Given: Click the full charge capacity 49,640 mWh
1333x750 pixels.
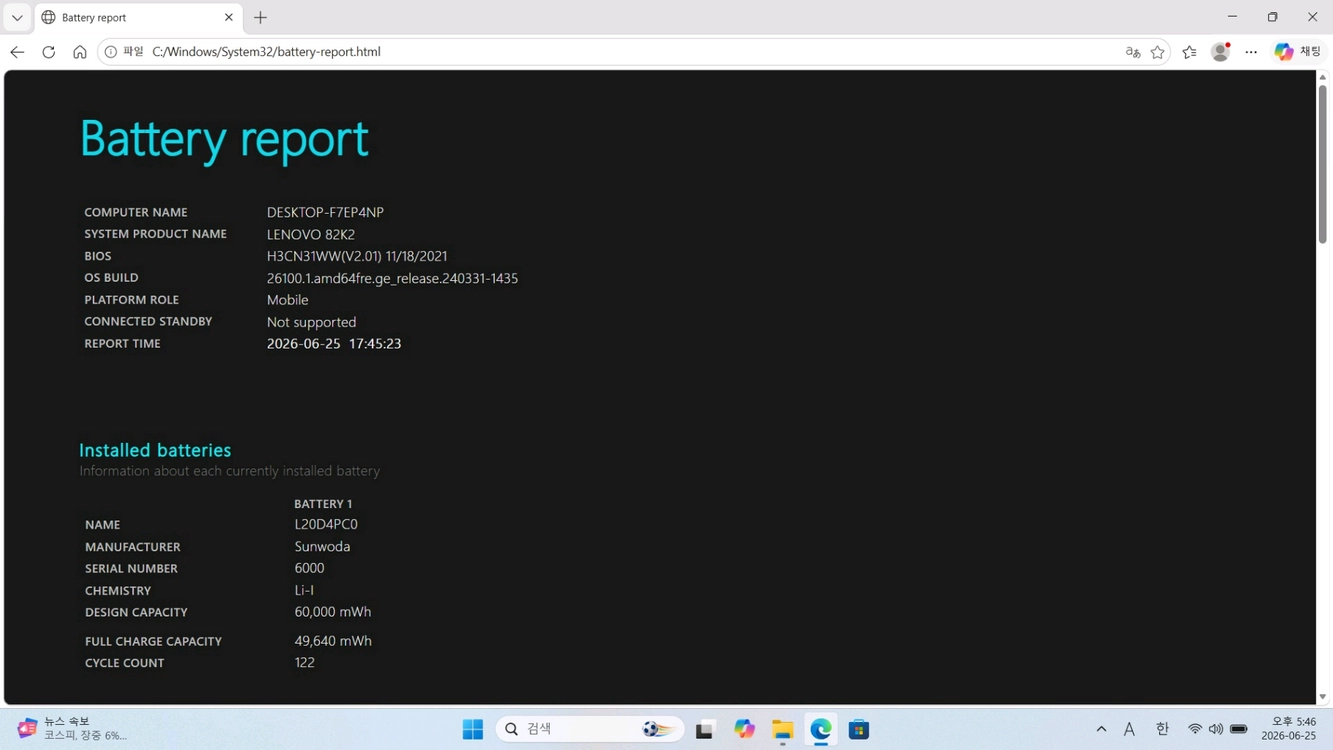Looking at the screenshot, I should tap(333, 641).
